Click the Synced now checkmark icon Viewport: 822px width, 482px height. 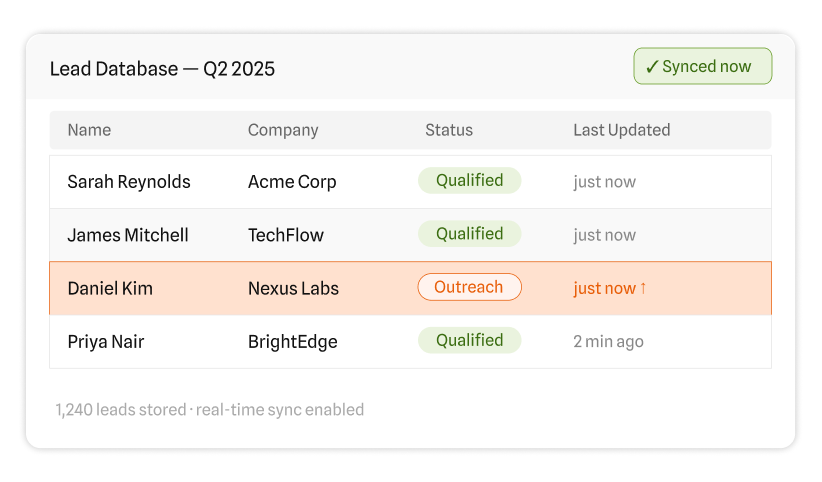point(652,67)
